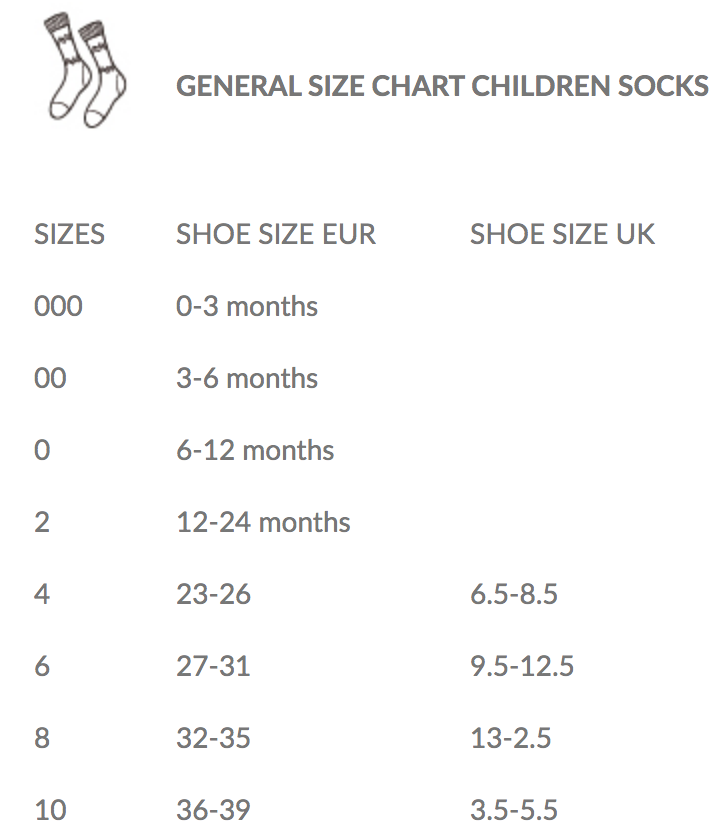This screenshot has width=722, height=840.
Task: Click the 6-12 months entry
Action: tap(254, 450)
